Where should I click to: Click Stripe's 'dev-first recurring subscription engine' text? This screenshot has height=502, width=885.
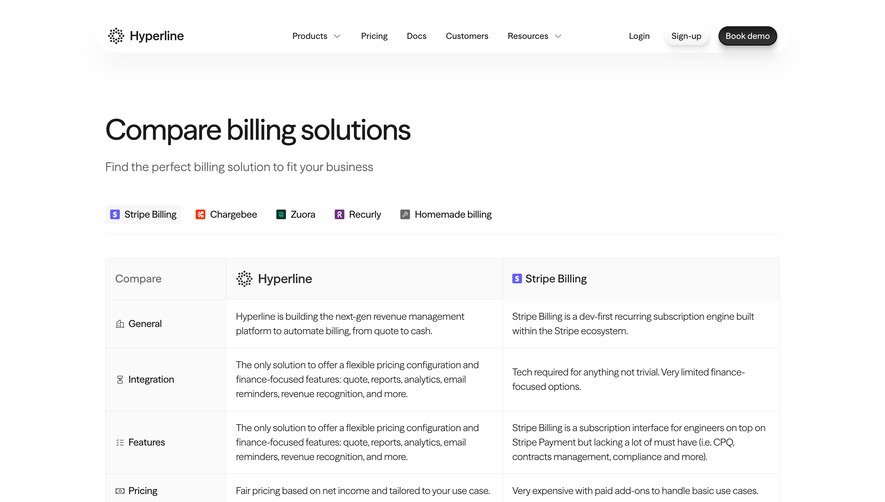(x=633, y=324)
